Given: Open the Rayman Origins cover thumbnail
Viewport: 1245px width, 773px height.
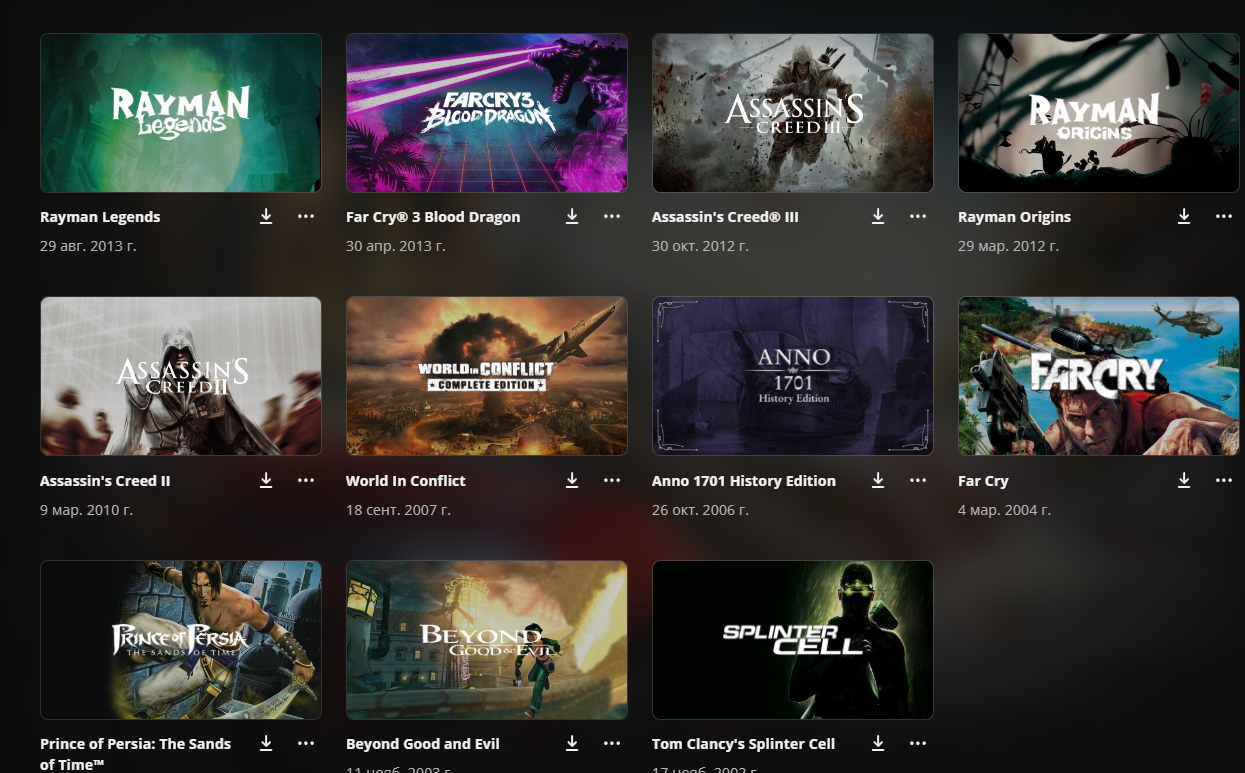Looking at the screenshot, I should [1098, 113].
